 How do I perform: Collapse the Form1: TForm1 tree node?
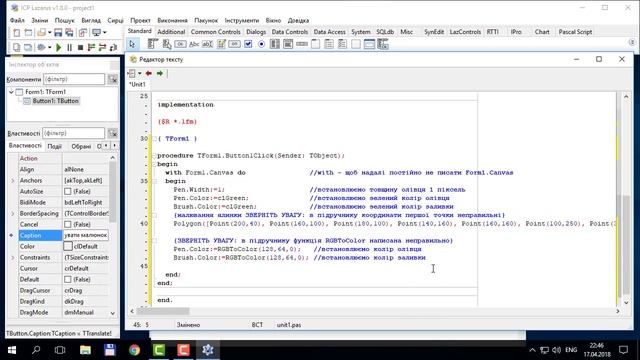coord(11,92)
